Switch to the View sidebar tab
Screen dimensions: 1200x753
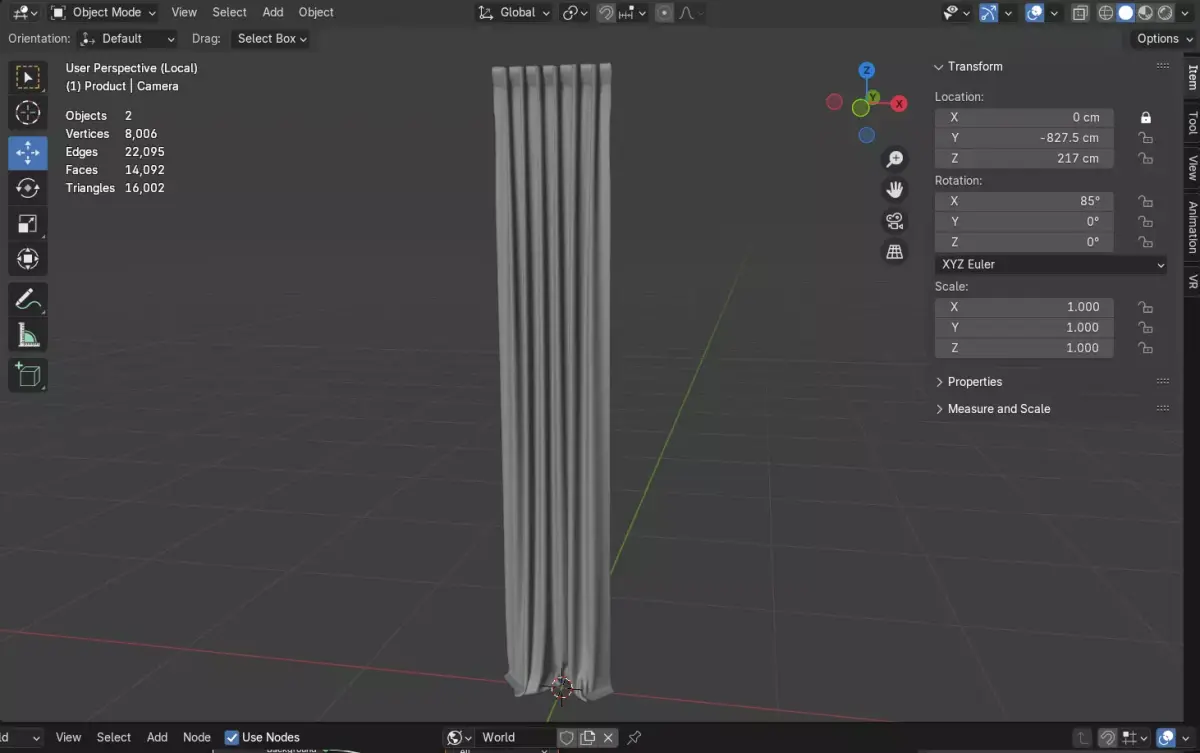coord(1192,167)
